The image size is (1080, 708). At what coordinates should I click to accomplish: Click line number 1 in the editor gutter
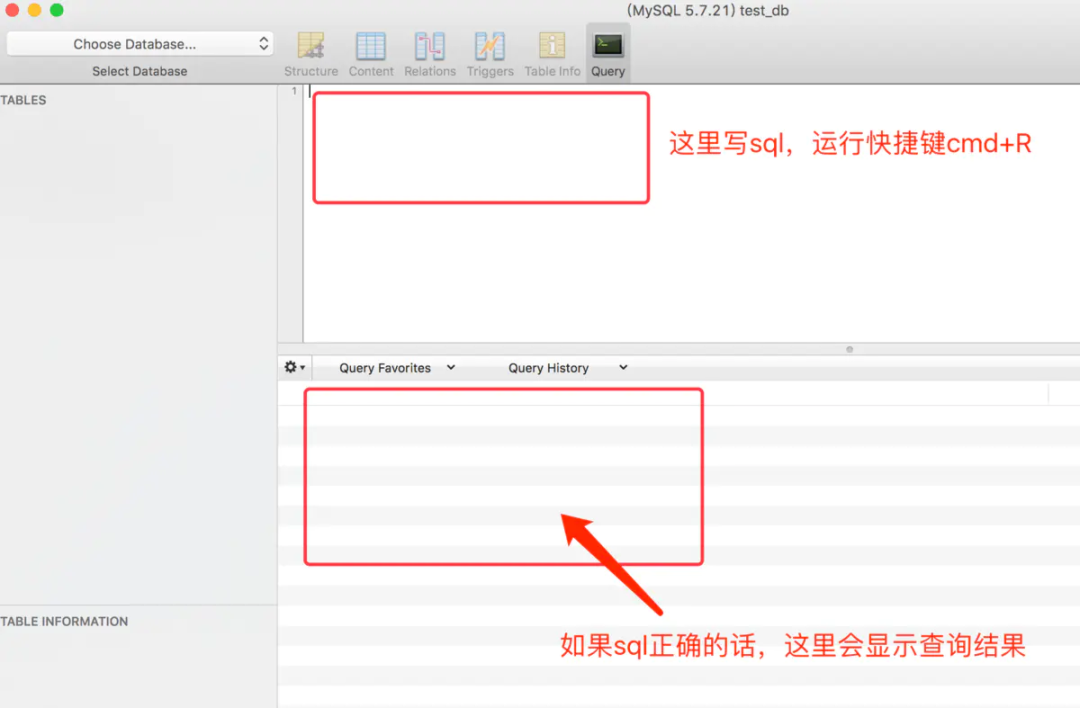pyautogui.click(x=293, y=90)
